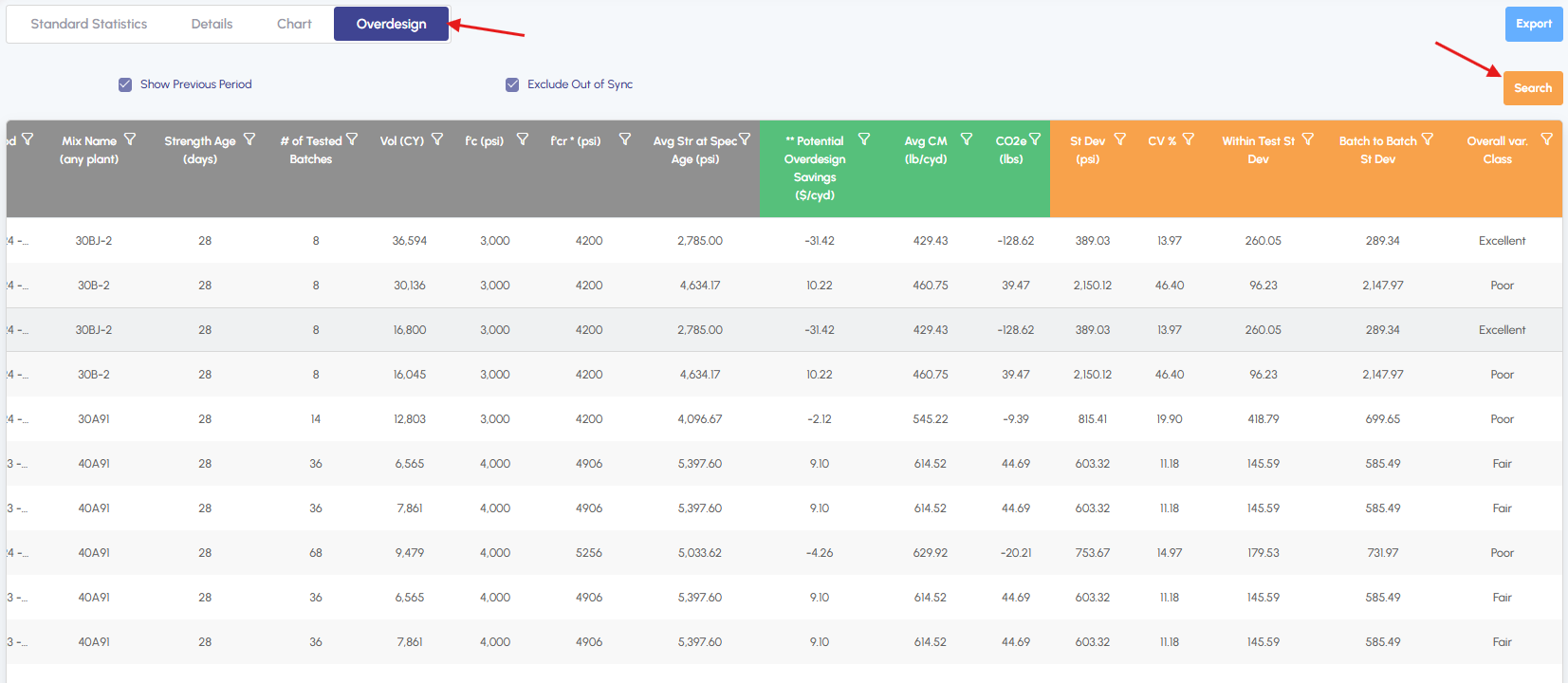Open the Details tab
This screenshot has height=683, width=1568.
212,24
